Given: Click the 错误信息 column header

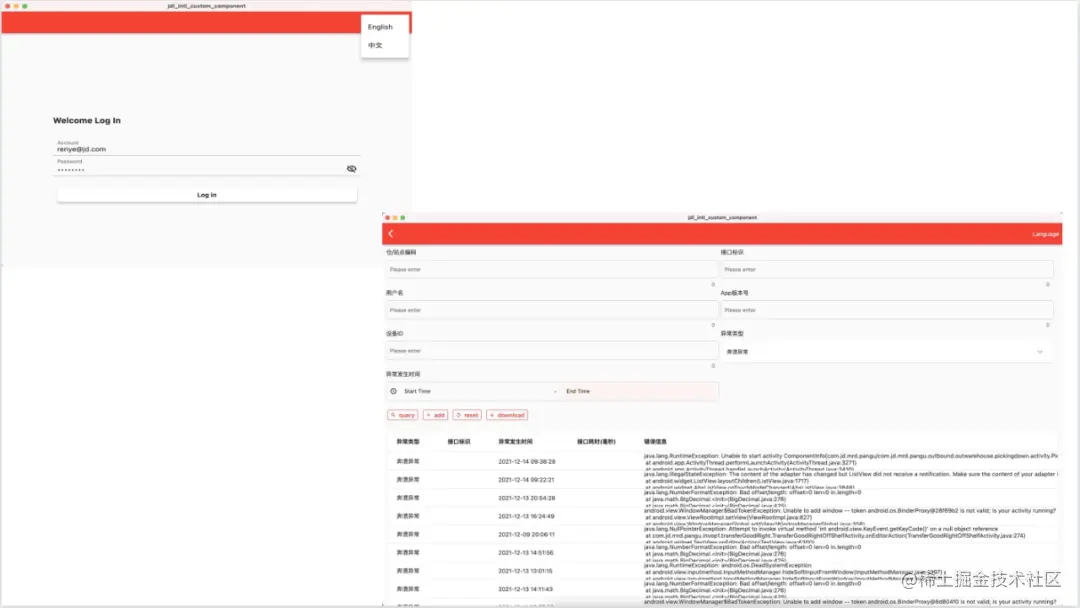Looking at the screenshot, I should [655, 441].
